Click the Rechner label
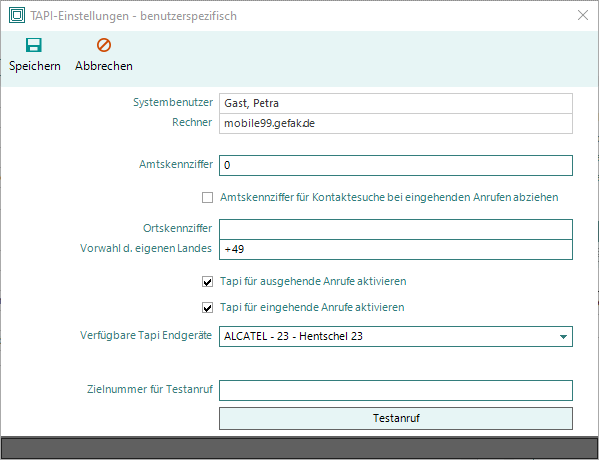599x460 pixels. 192,122
